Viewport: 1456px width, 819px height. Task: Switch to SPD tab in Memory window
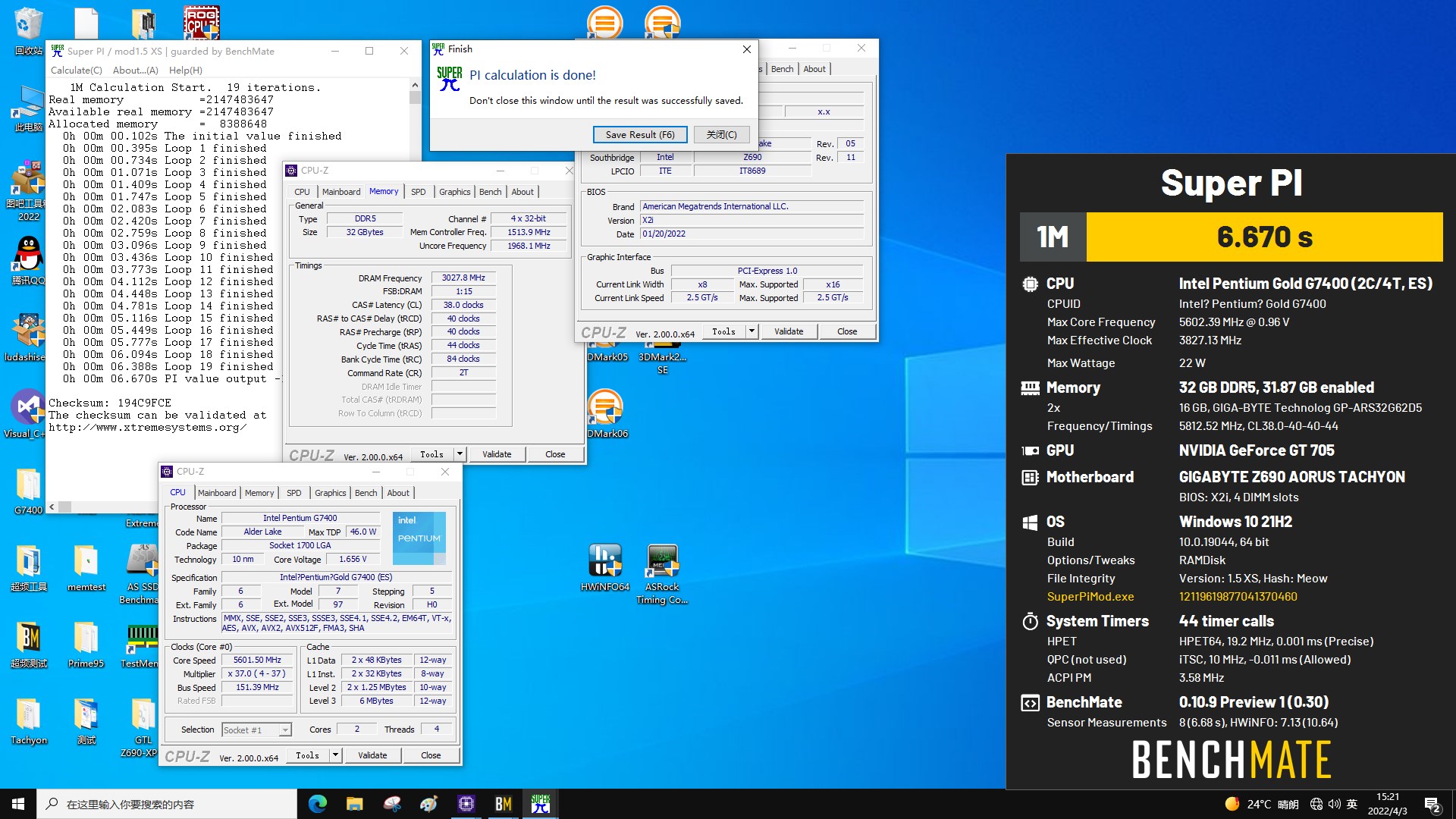[x=419, y=192]
